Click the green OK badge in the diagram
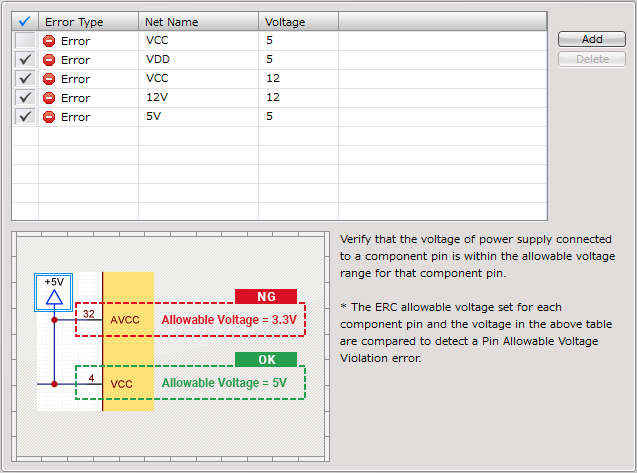Viewport: 637px width, 473px height. coord(266,359)
